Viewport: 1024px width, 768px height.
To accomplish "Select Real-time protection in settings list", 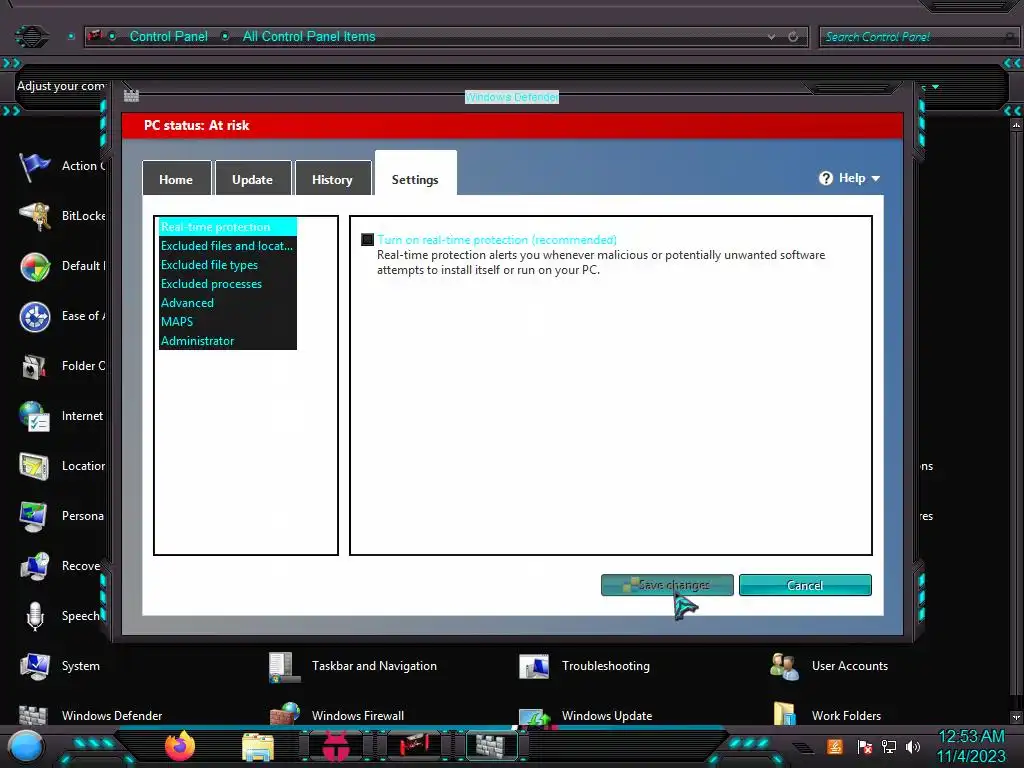I will pyautogui.click(x=227, y=227).
